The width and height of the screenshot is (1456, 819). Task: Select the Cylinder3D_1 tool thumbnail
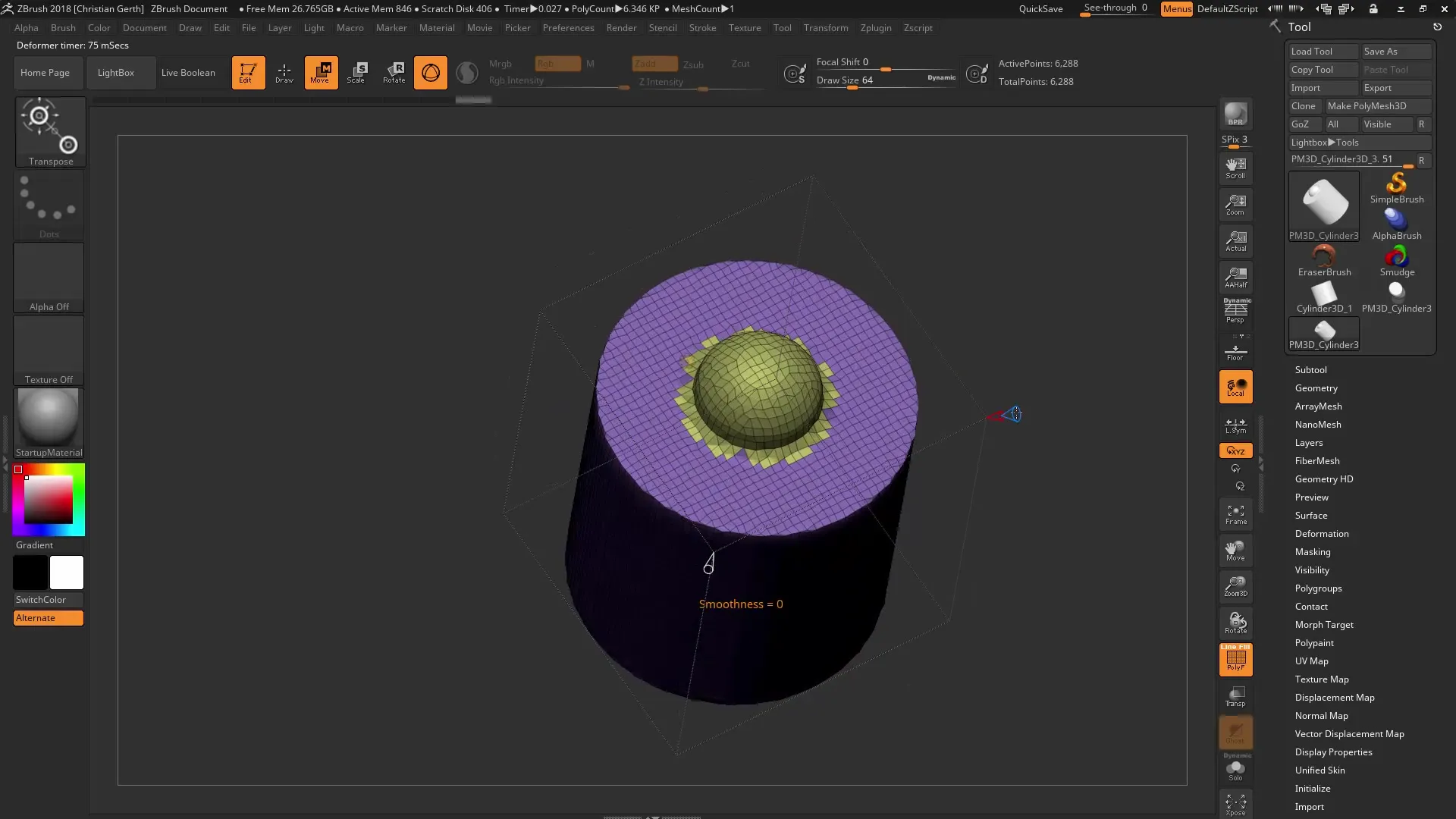[x=1324, y=297]
